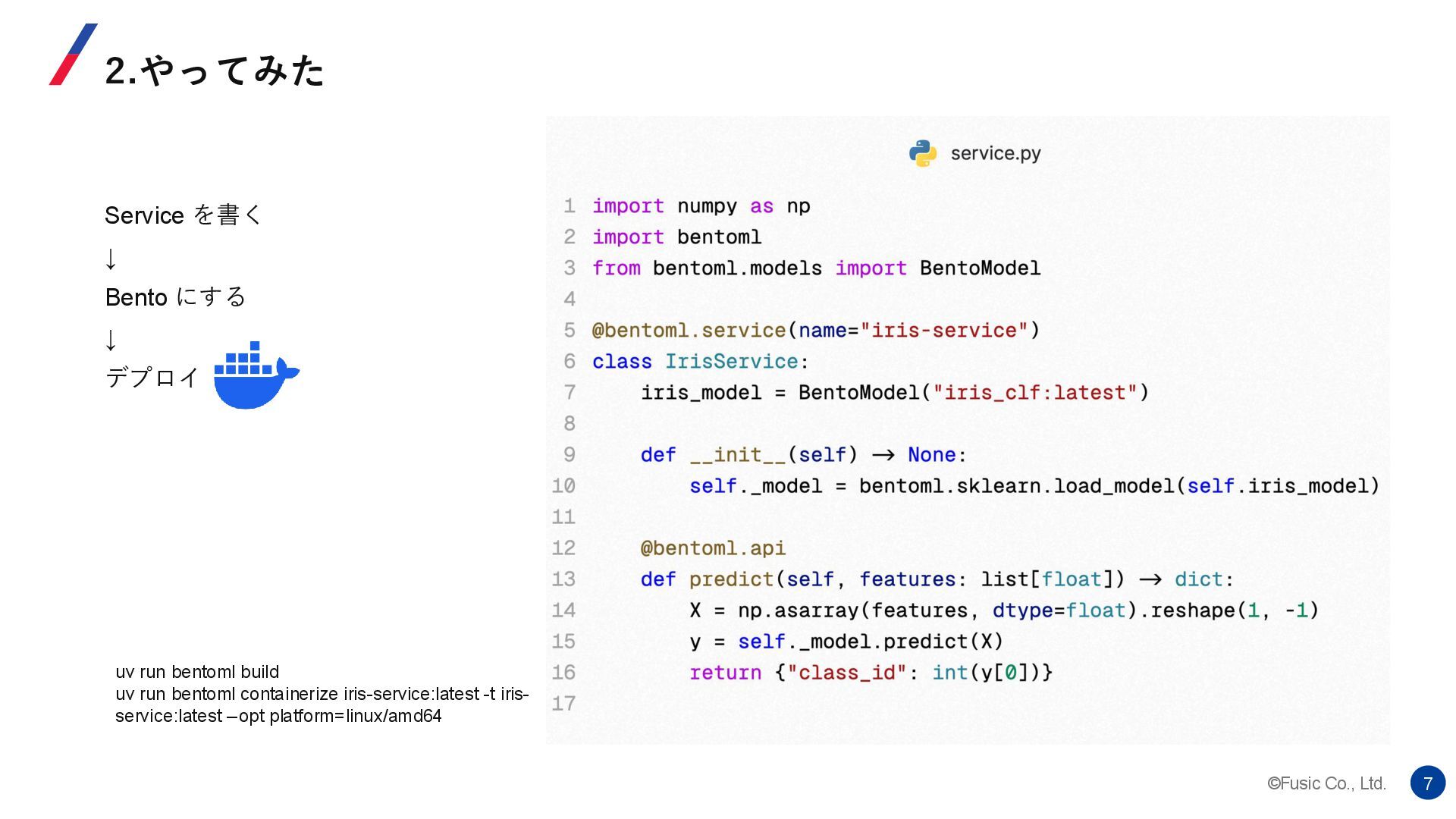
Task: Click the arrow below Bento にする
Action: click(x=111, y=339)
